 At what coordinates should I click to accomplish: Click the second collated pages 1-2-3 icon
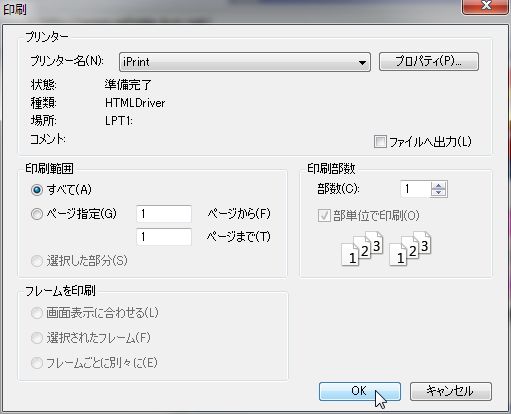coord(410,249)
